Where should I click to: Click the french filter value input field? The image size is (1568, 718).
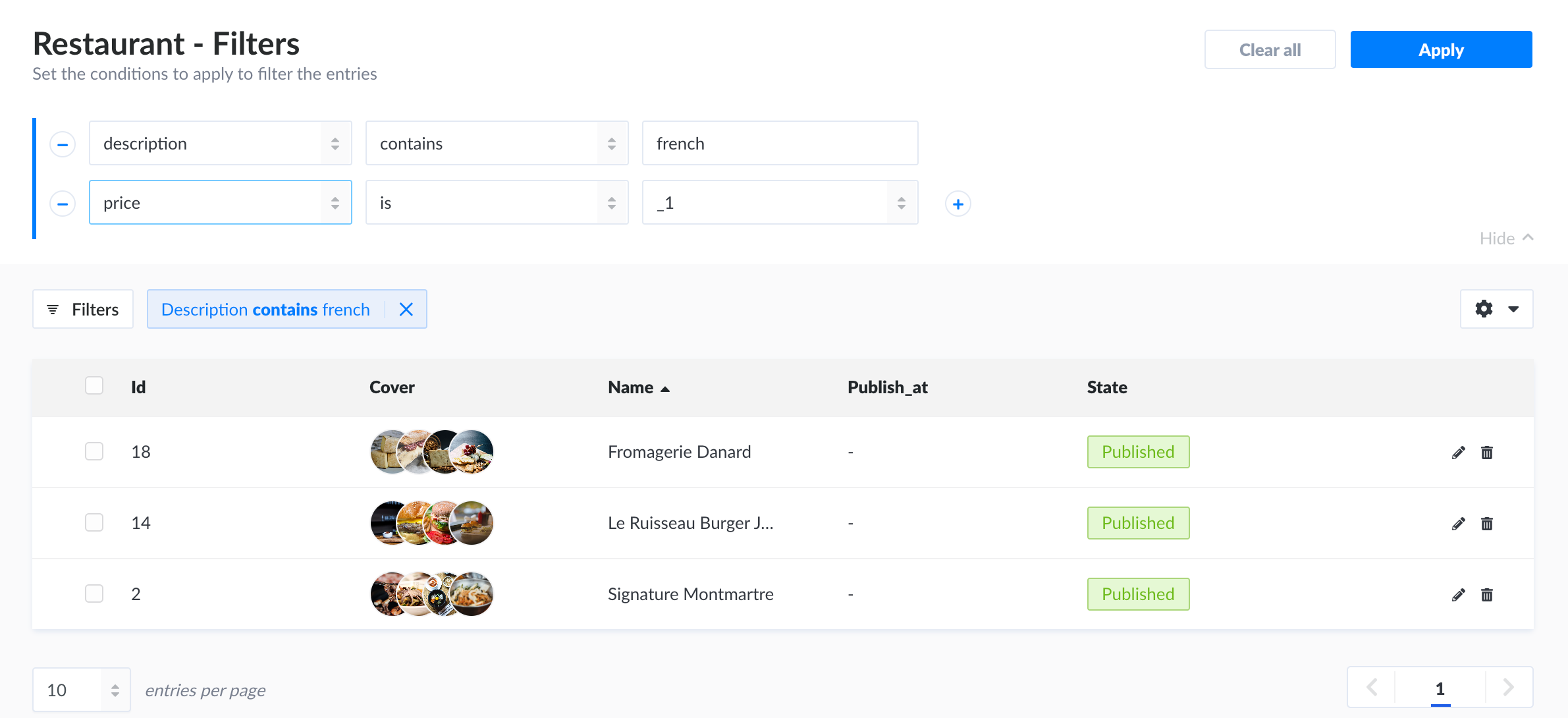pos(780,143)
